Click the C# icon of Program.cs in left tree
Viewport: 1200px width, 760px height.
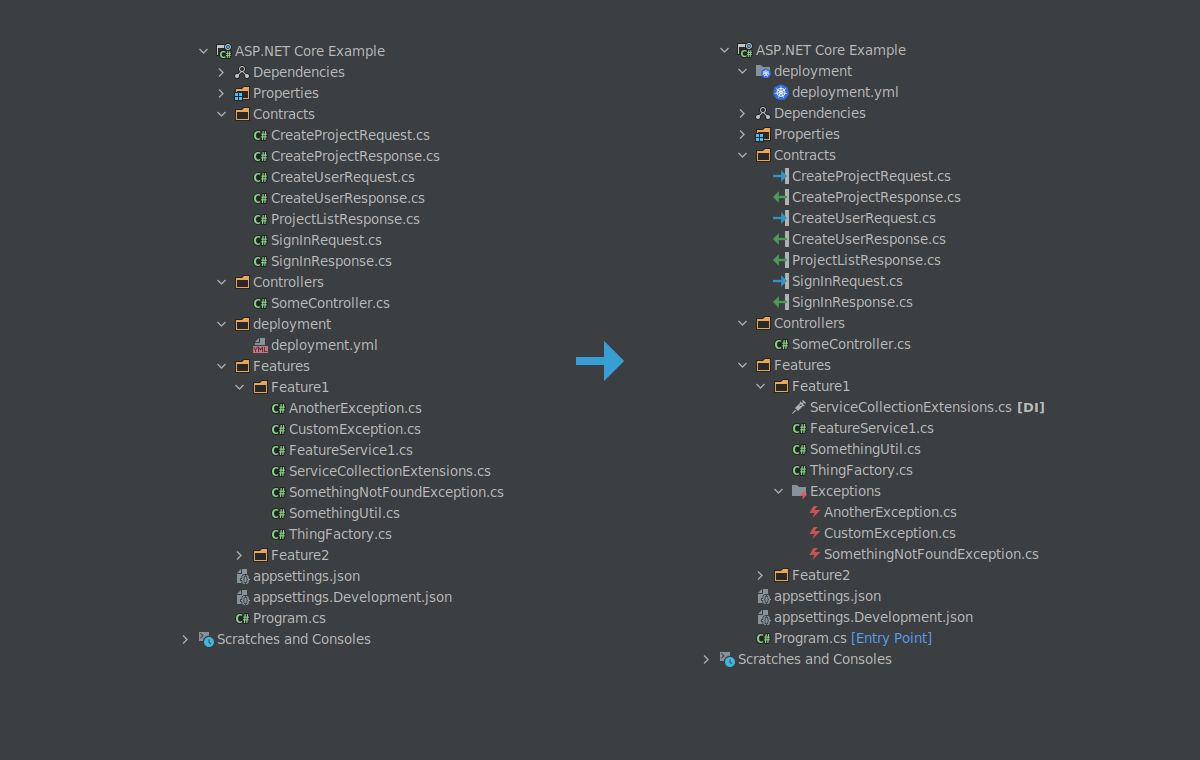pos(242,618)
